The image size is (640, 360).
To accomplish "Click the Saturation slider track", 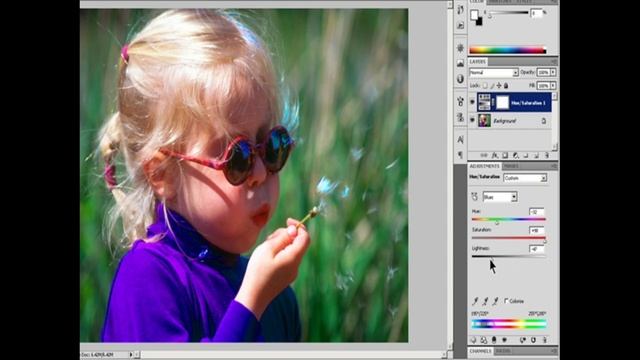I will pyautogui.click(x=509, y=238).
